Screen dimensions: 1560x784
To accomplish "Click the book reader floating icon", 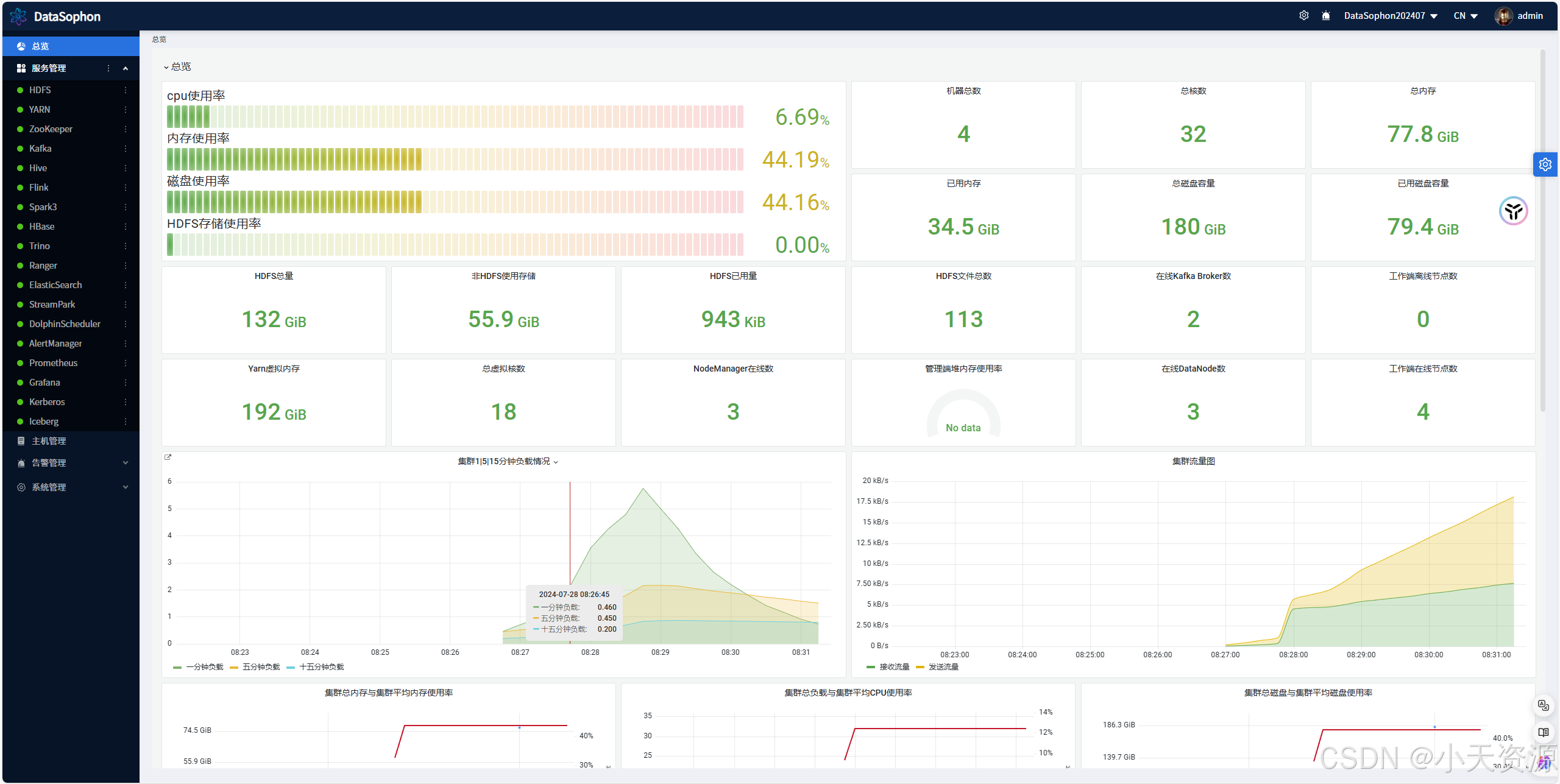I will coord(1543,732).
